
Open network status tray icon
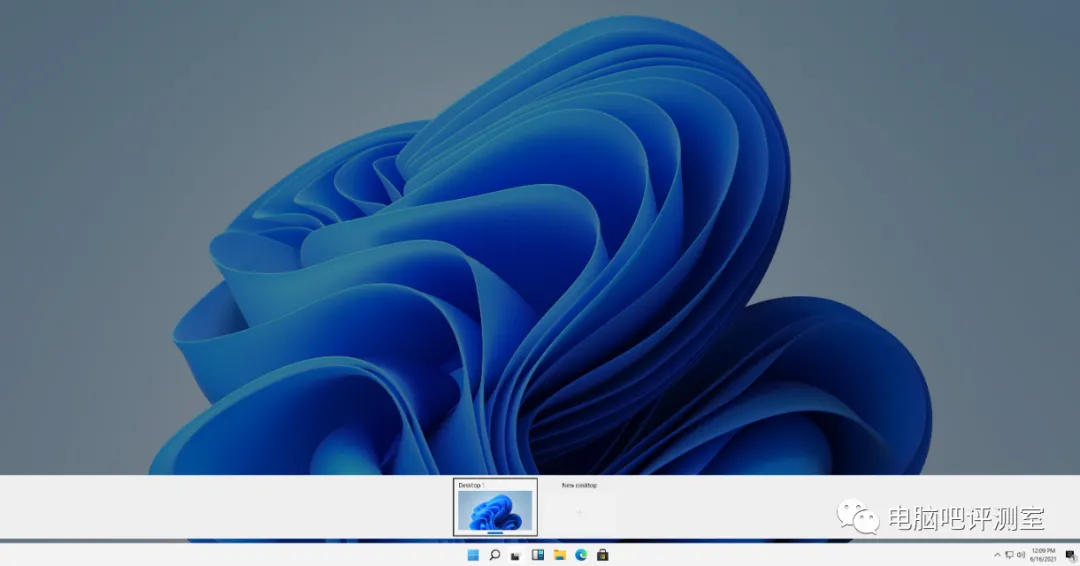click(x=1009, y=555)
